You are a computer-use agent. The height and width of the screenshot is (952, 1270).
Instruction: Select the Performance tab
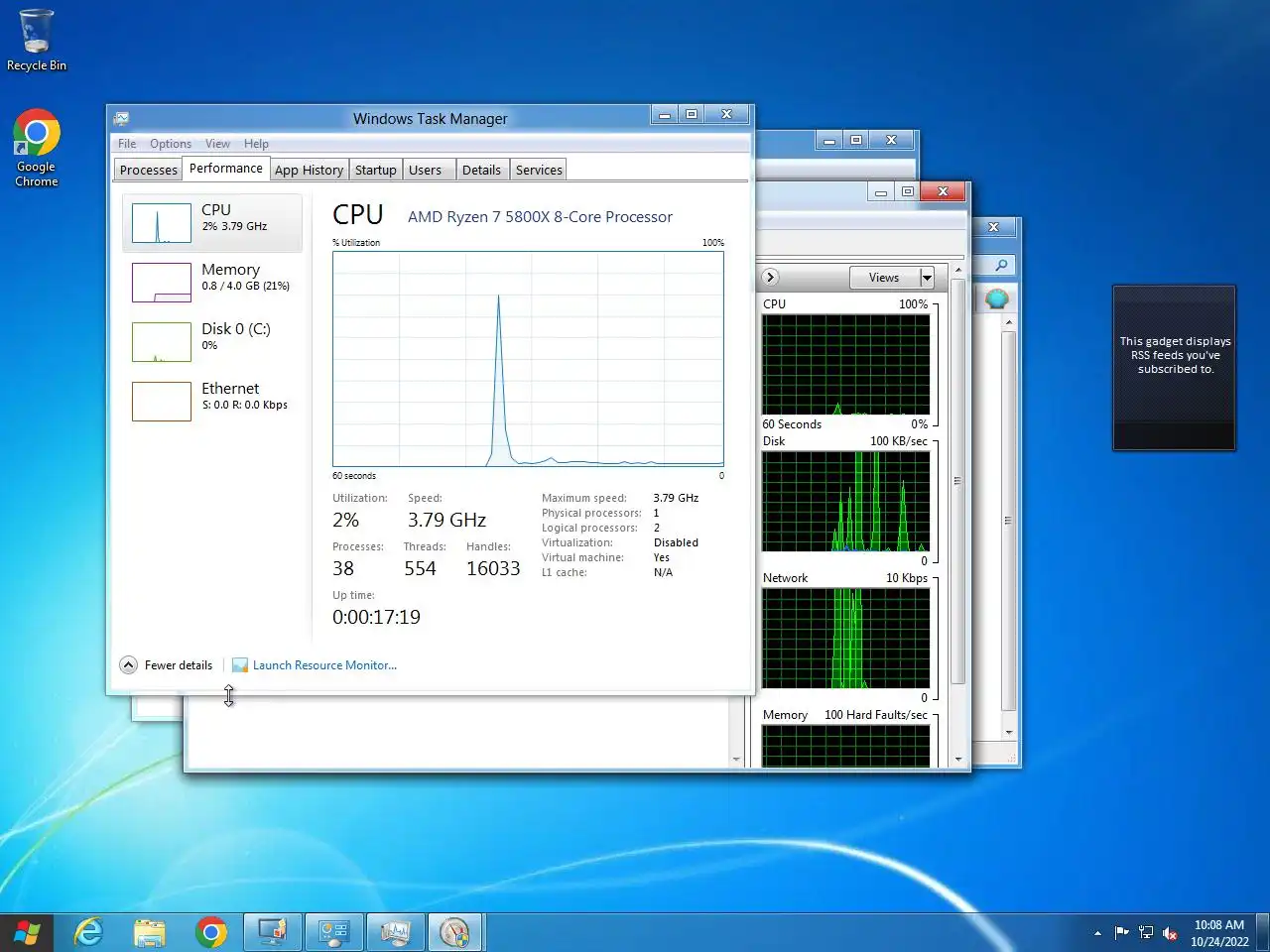click(226, 169)
